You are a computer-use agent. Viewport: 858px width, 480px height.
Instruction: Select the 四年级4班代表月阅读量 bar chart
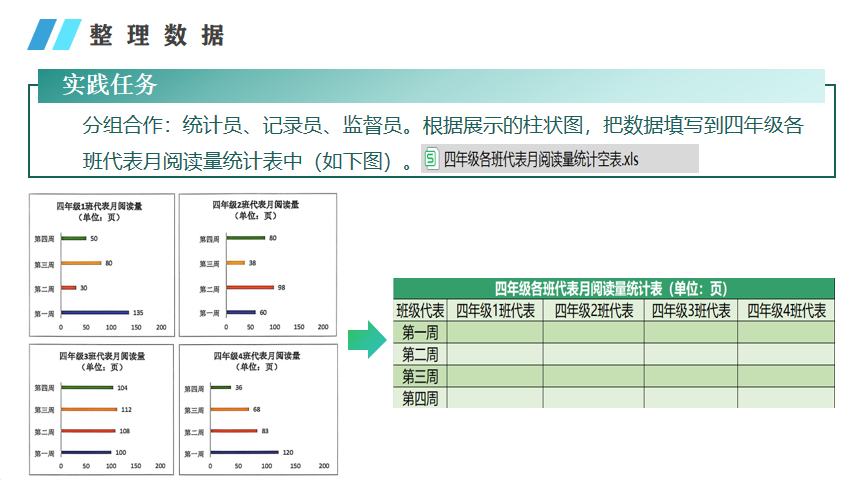tap(256, 410)
